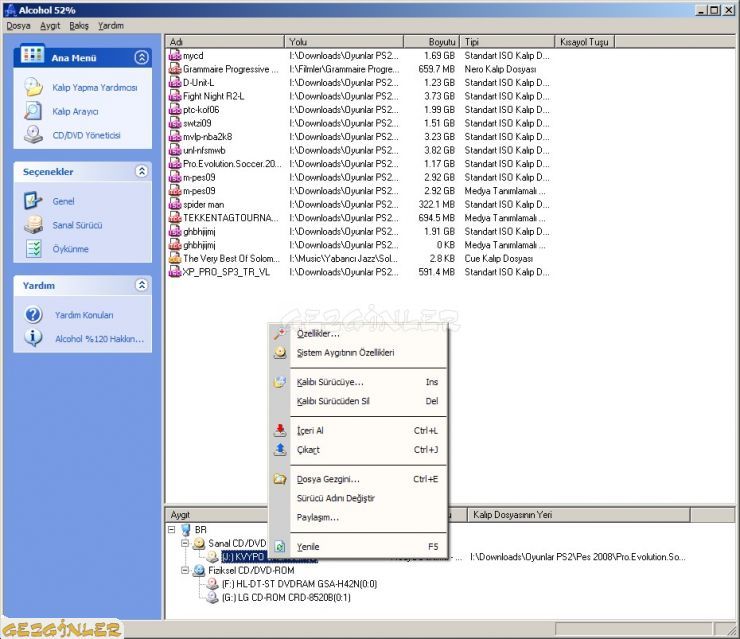Click the Kısayol Tuşu column header
The height and width of the screenshot is (639, 740).
[585, 42]
